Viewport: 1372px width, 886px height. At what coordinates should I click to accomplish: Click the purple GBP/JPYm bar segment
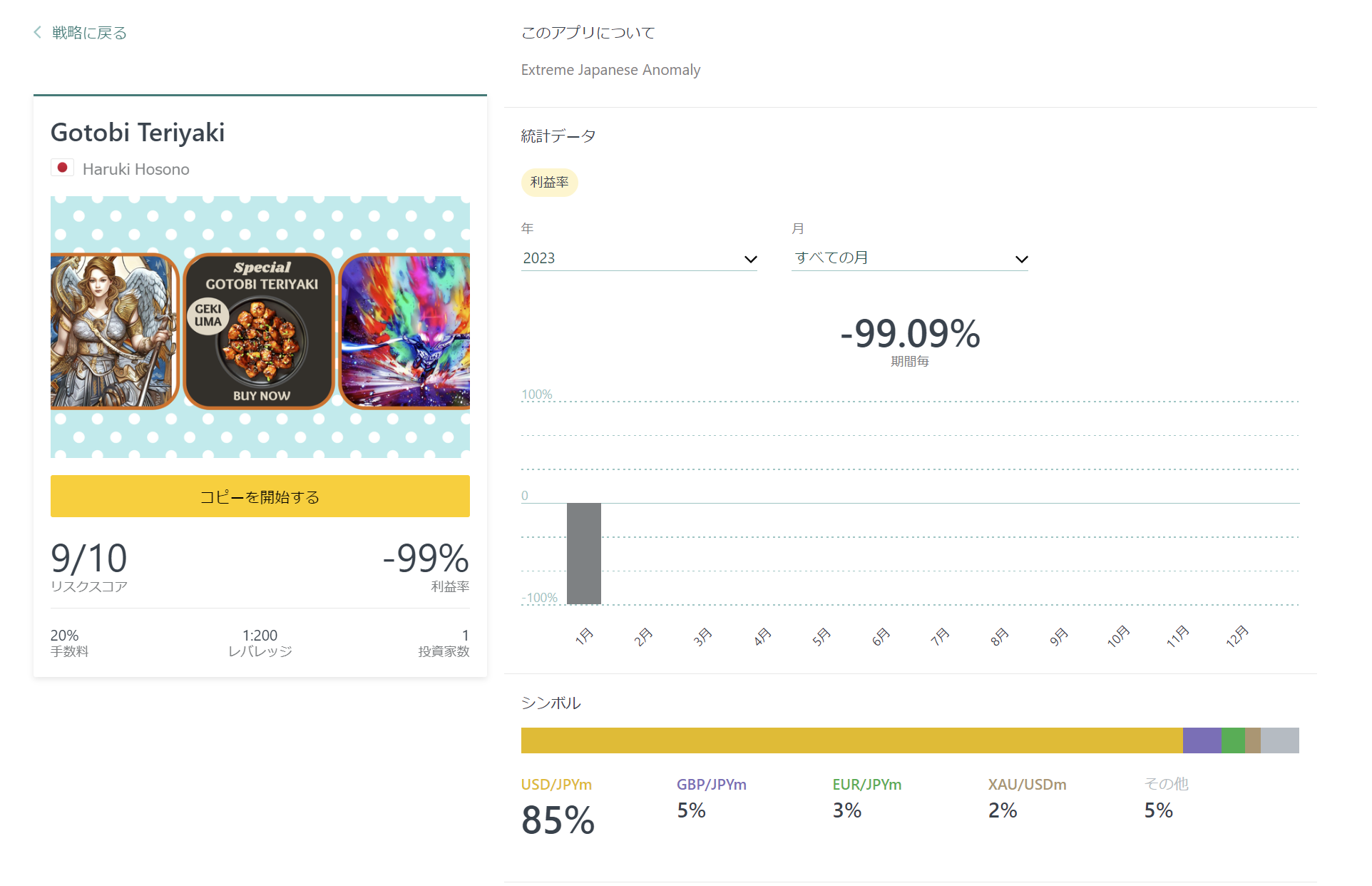pyautogui.click(x=1202, y=740)
